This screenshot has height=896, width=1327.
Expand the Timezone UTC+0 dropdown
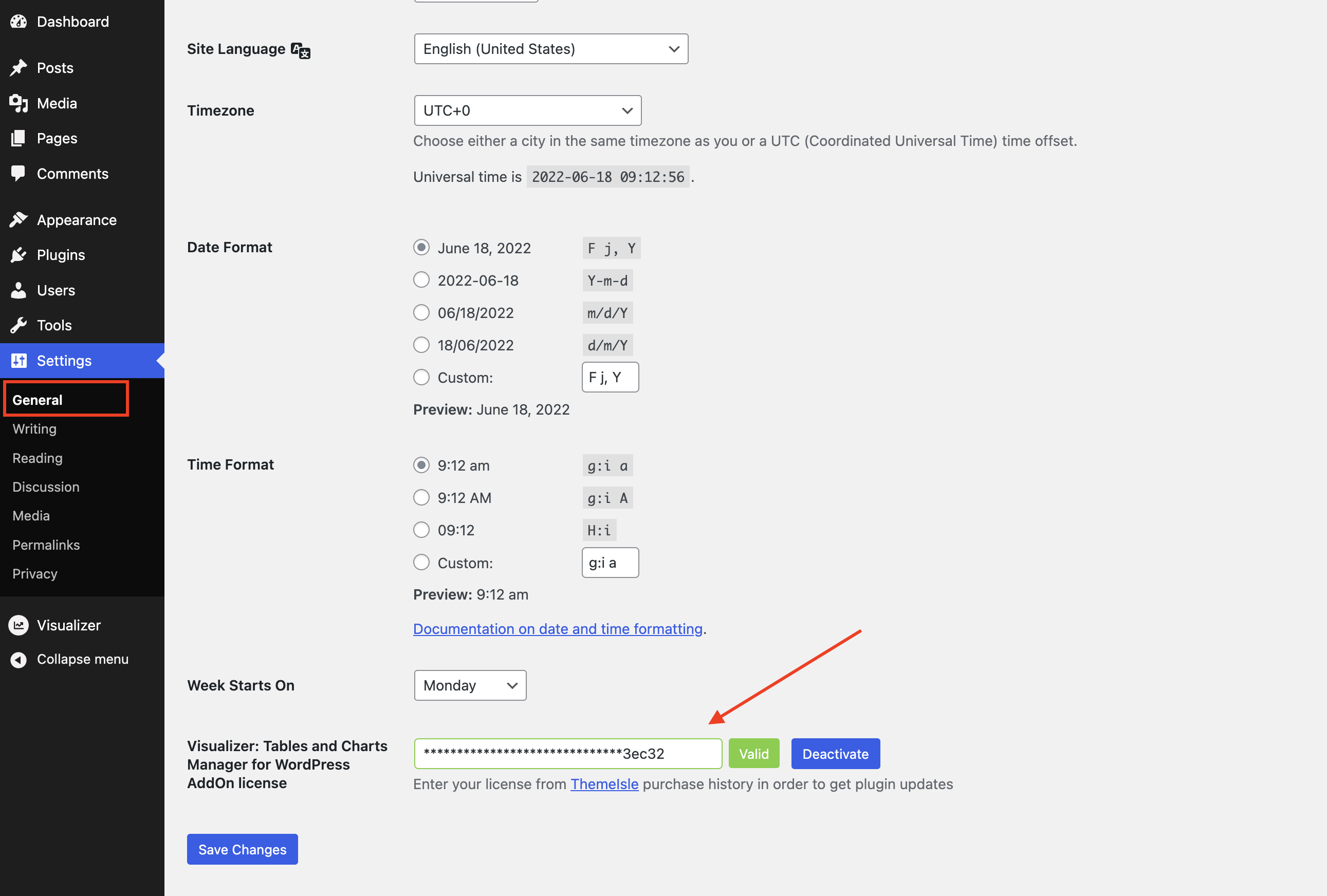pos(527,111)
